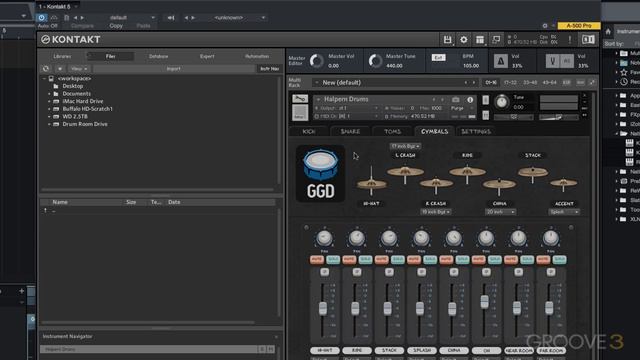Switch to the KICK tab

(x=309, y=131)
